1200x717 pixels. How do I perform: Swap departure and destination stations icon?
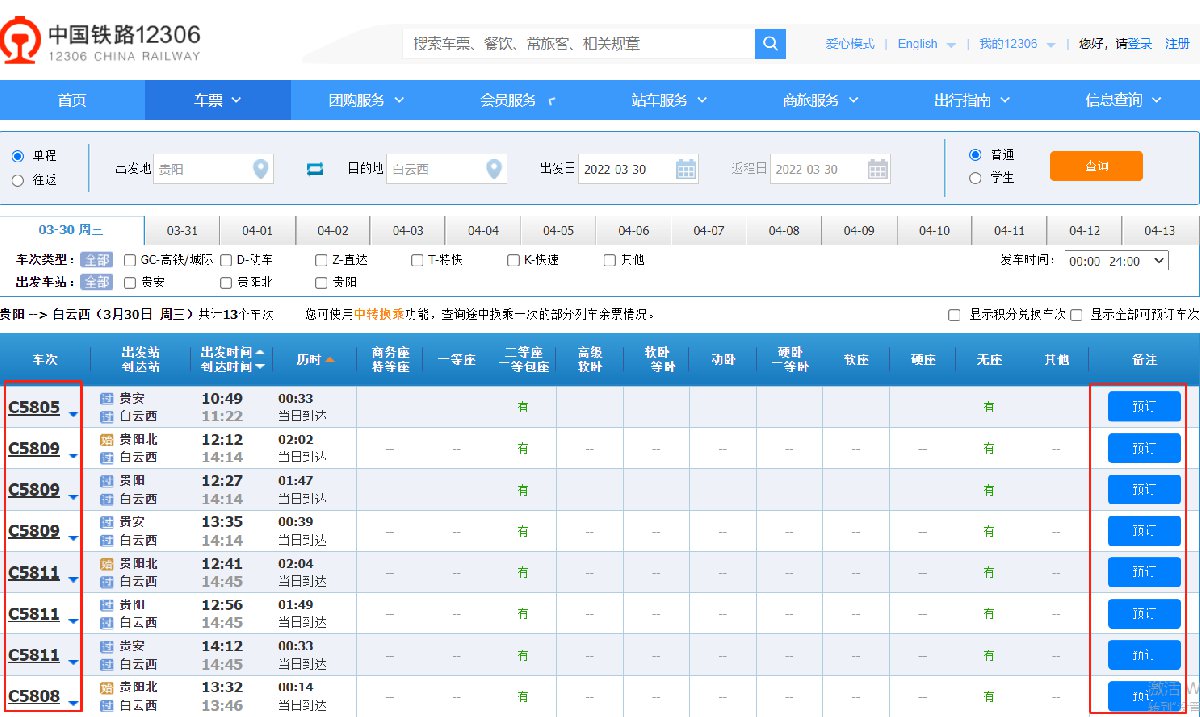(x=315, y=169)
